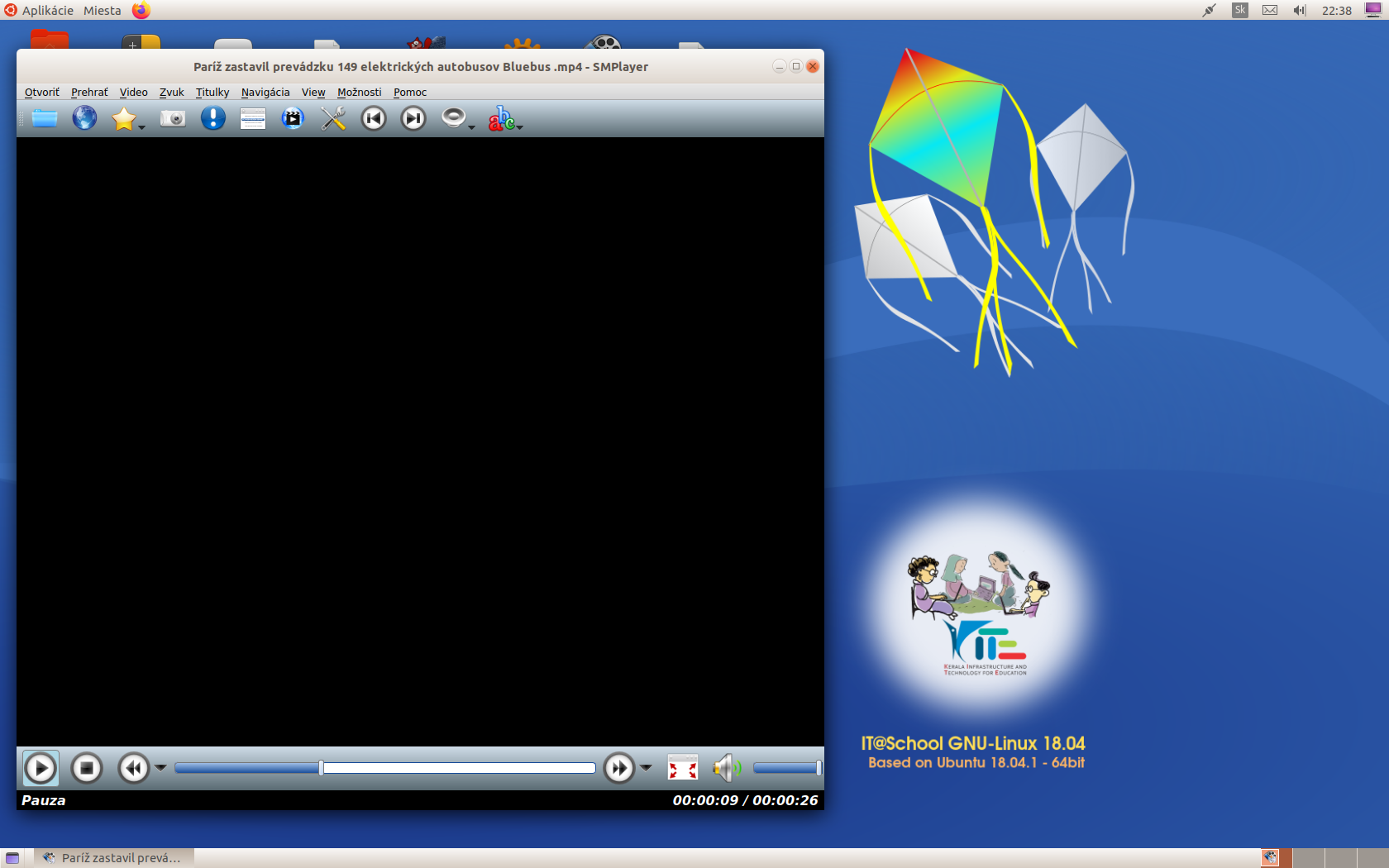
Task: Open a file with the blue folder icon
Action: (45, 118)
